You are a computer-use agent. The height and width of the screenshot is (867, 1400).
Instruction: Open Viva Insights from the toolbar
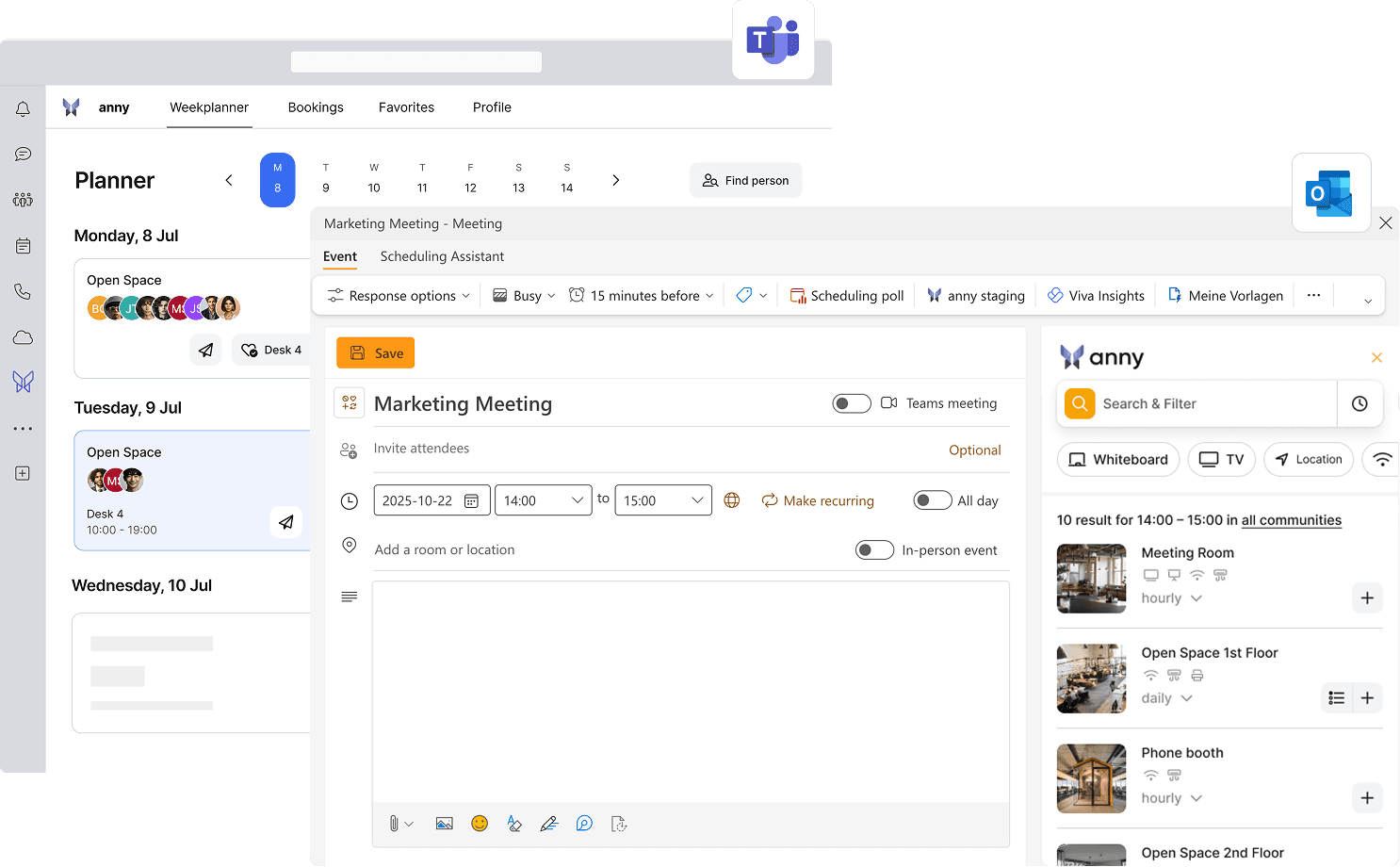pyautogui.click(x=1096, y=295)
